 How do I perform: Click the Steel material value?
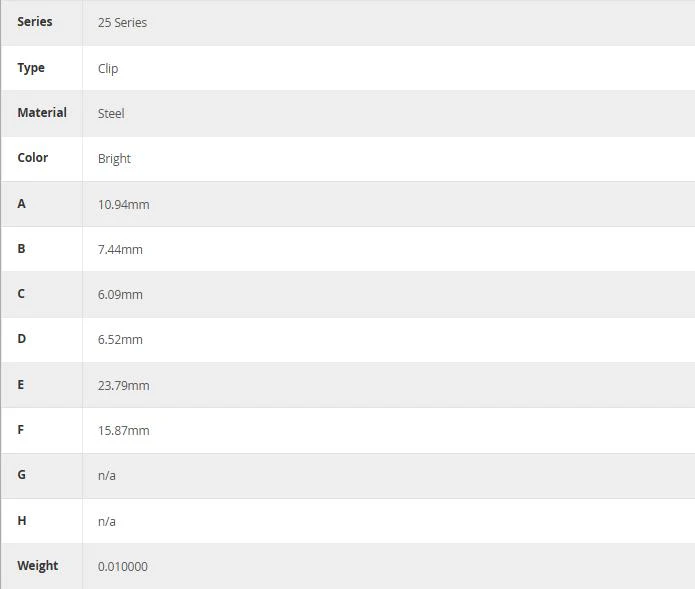[x=111, y=113]
